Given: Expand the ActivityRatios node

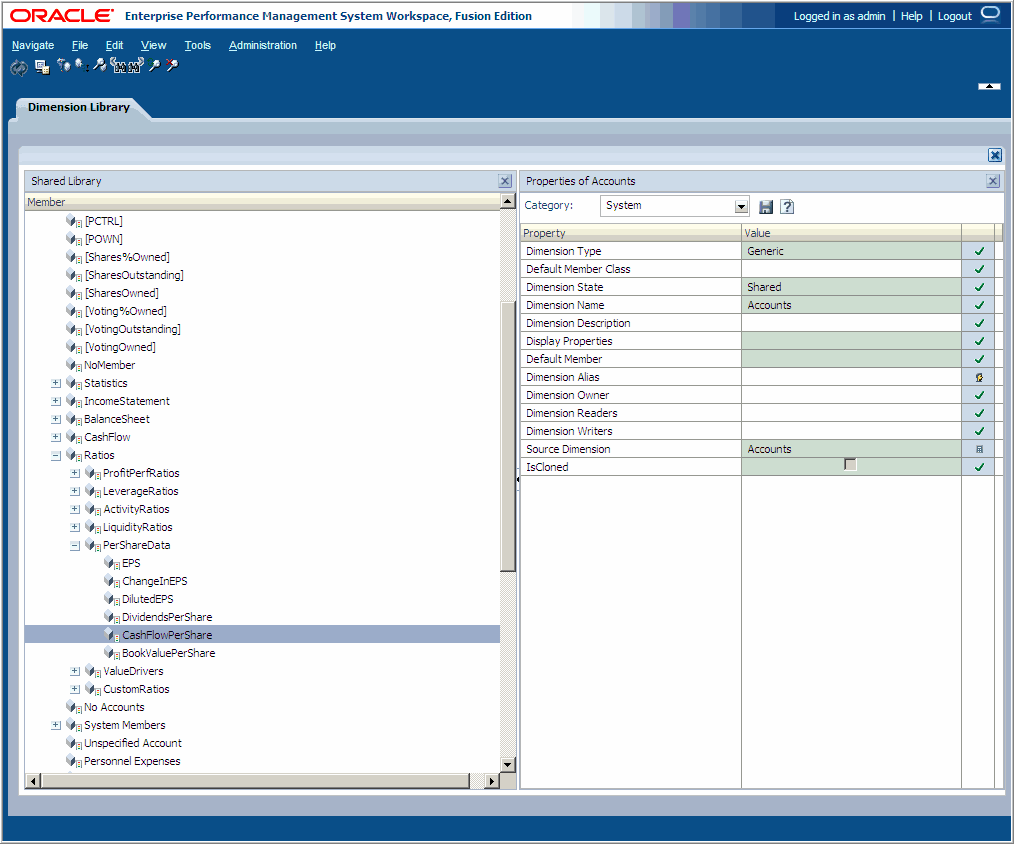Looking at the screenshot, I should pyautogui.click(x=75, y=510).
